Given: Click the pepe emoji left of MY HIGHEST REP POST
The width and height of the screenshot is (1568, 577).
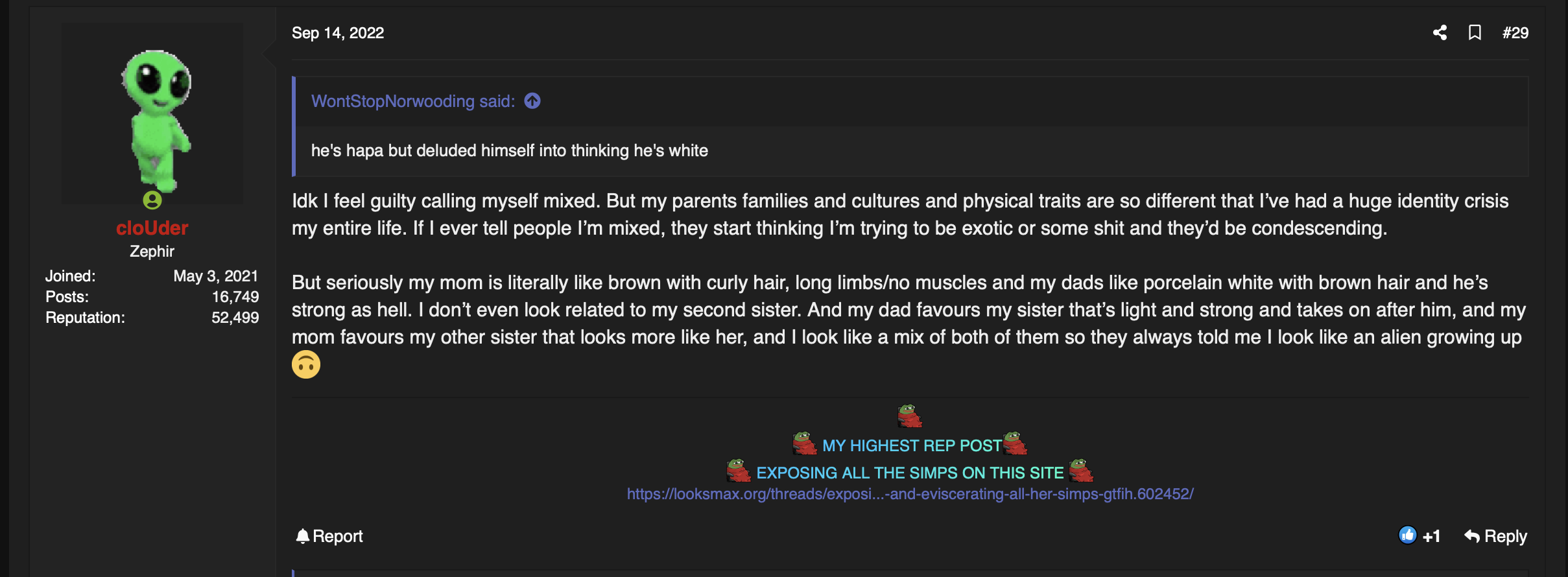Looking at the screenshot, I should [805, 443].
